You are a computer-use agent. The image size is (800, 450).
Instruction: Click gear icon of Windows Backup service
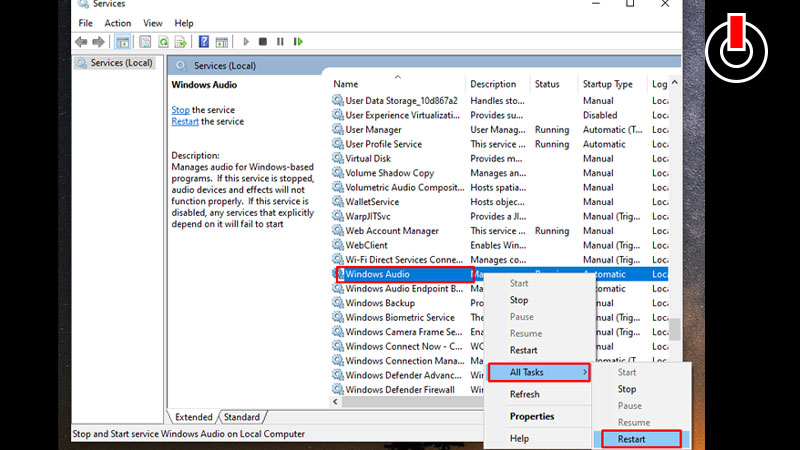click(338, 303)
